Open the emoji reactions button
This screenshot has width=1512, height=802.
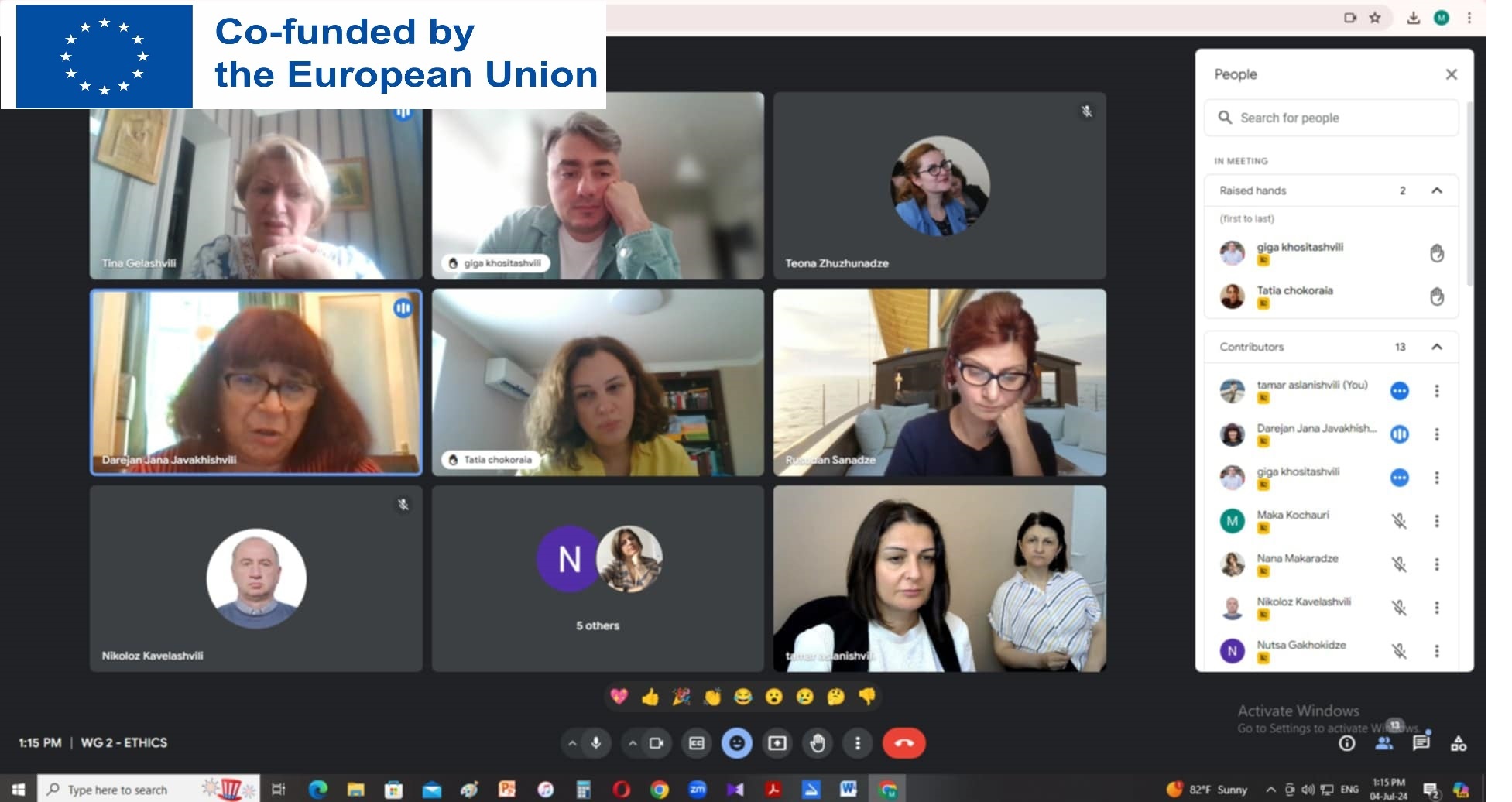[737, 743]
